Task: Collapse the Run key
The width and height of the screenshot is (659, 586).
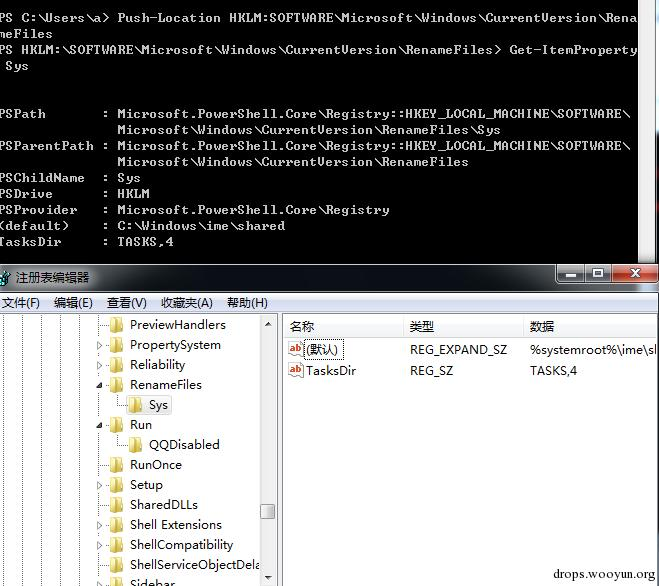Action: (99, 425)
